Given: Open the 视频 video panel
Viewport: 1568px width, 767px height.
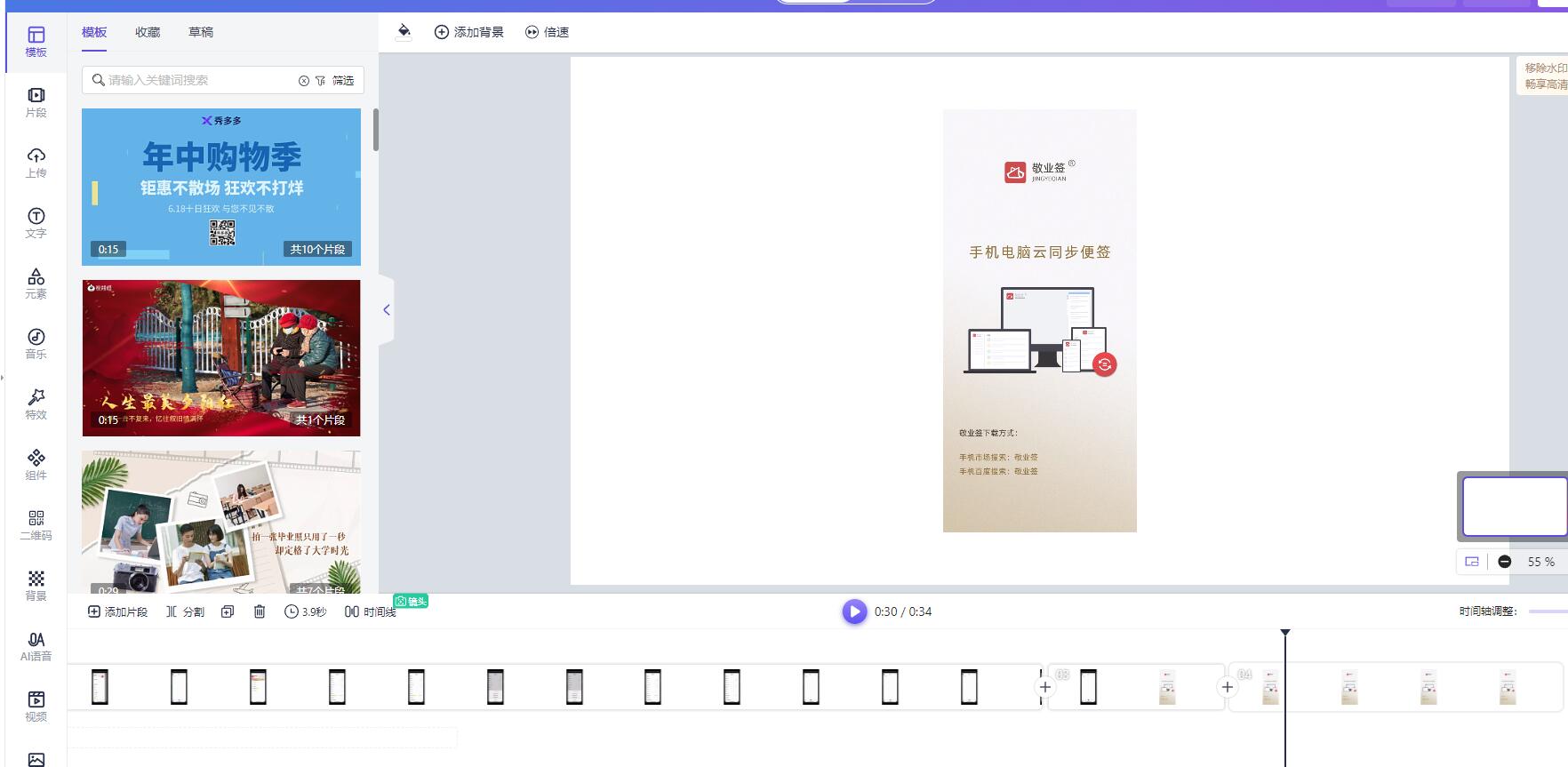Looking at the screenshot, I should coord(36,707).
